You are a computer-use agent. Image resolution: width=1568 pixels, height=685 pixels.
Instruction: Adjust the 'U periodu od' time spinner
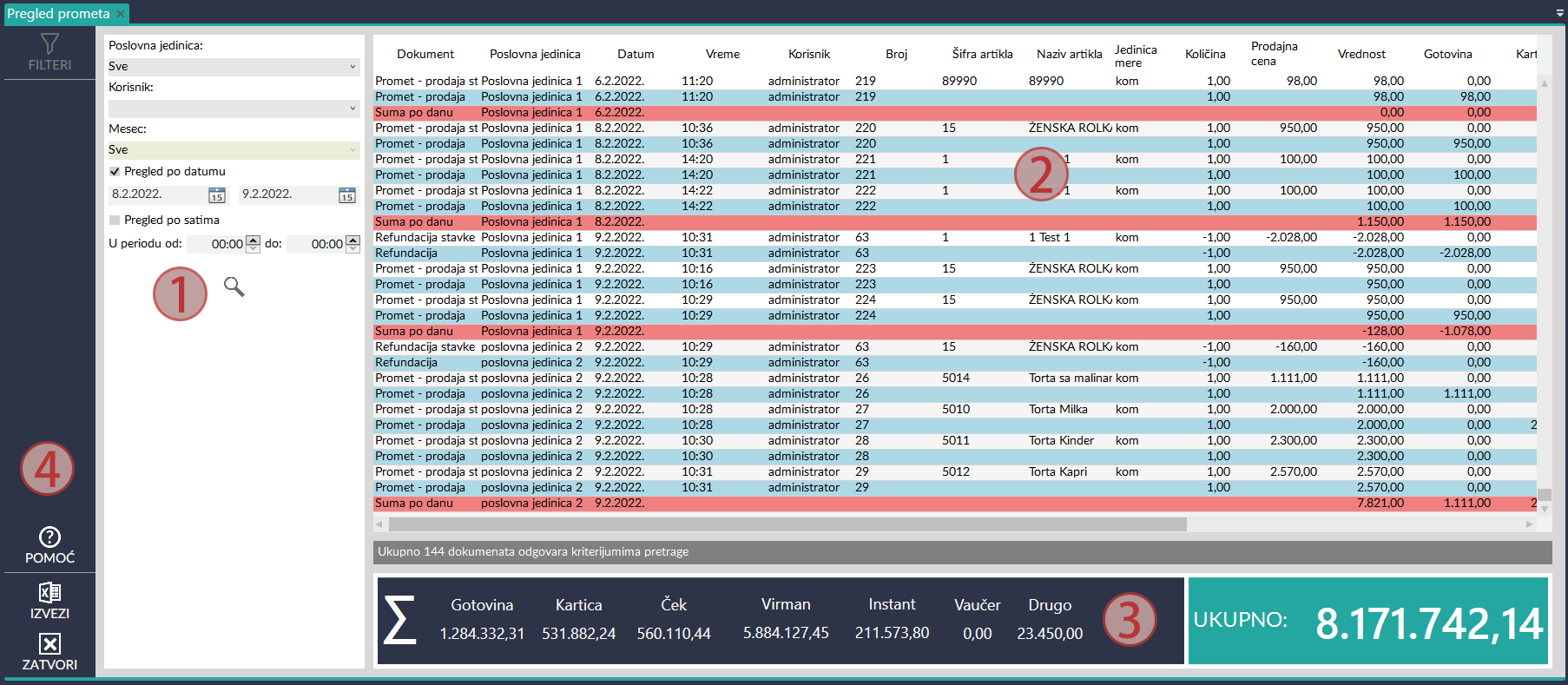point(253,244)
